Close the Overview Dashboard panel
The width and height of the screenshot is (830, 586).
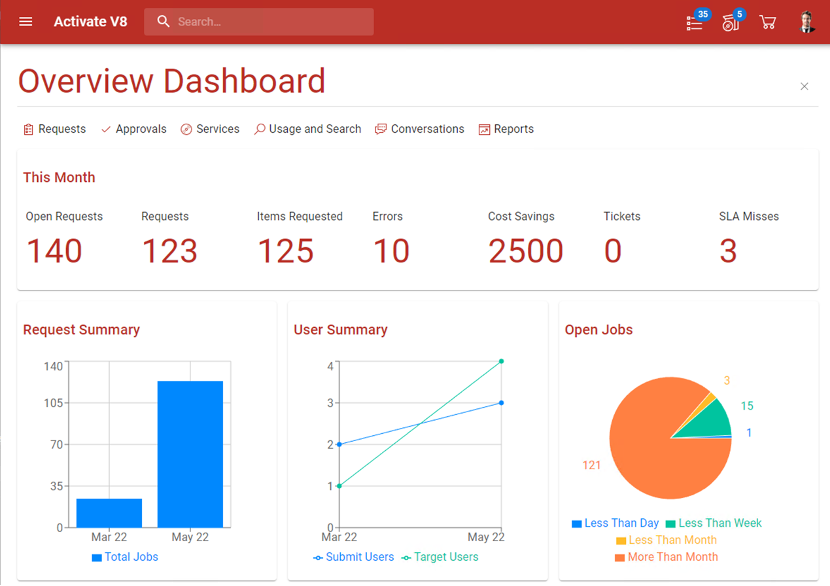click(x=804, y=86)
